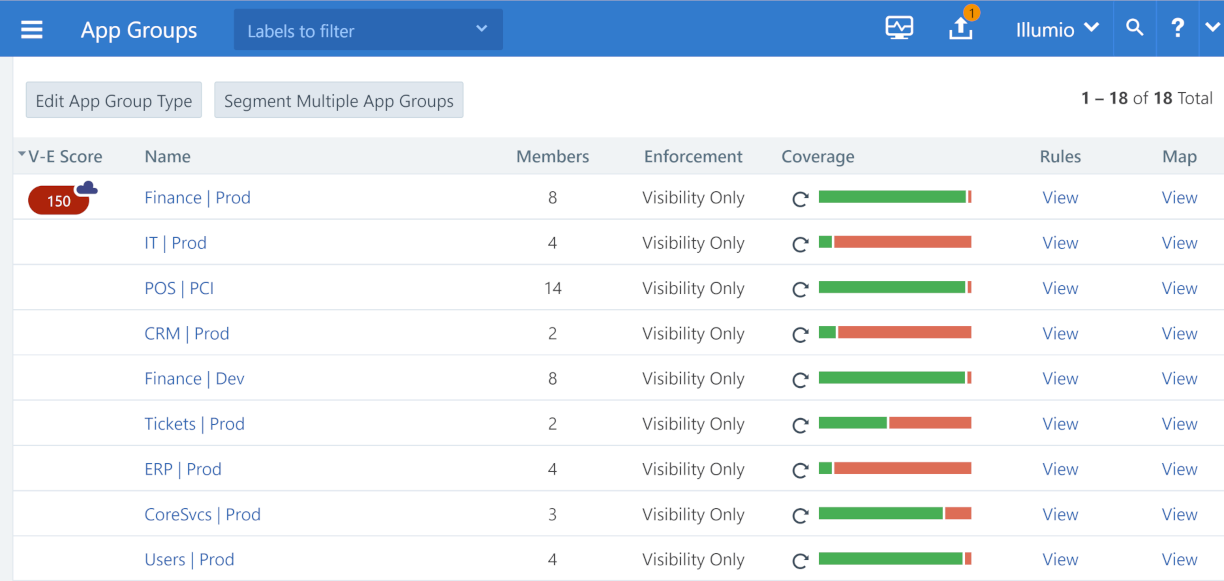The image size is (1224, 581).
Task: Sort by V-E Score column
Action: point(60,156)
